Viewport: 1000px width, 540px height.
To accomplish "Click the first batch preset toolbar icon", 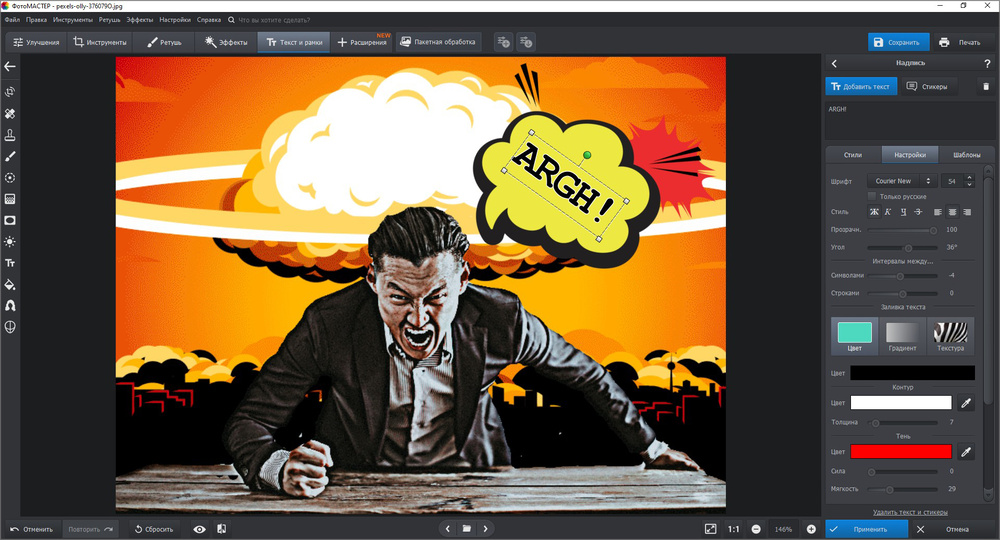I will [503, 42].
